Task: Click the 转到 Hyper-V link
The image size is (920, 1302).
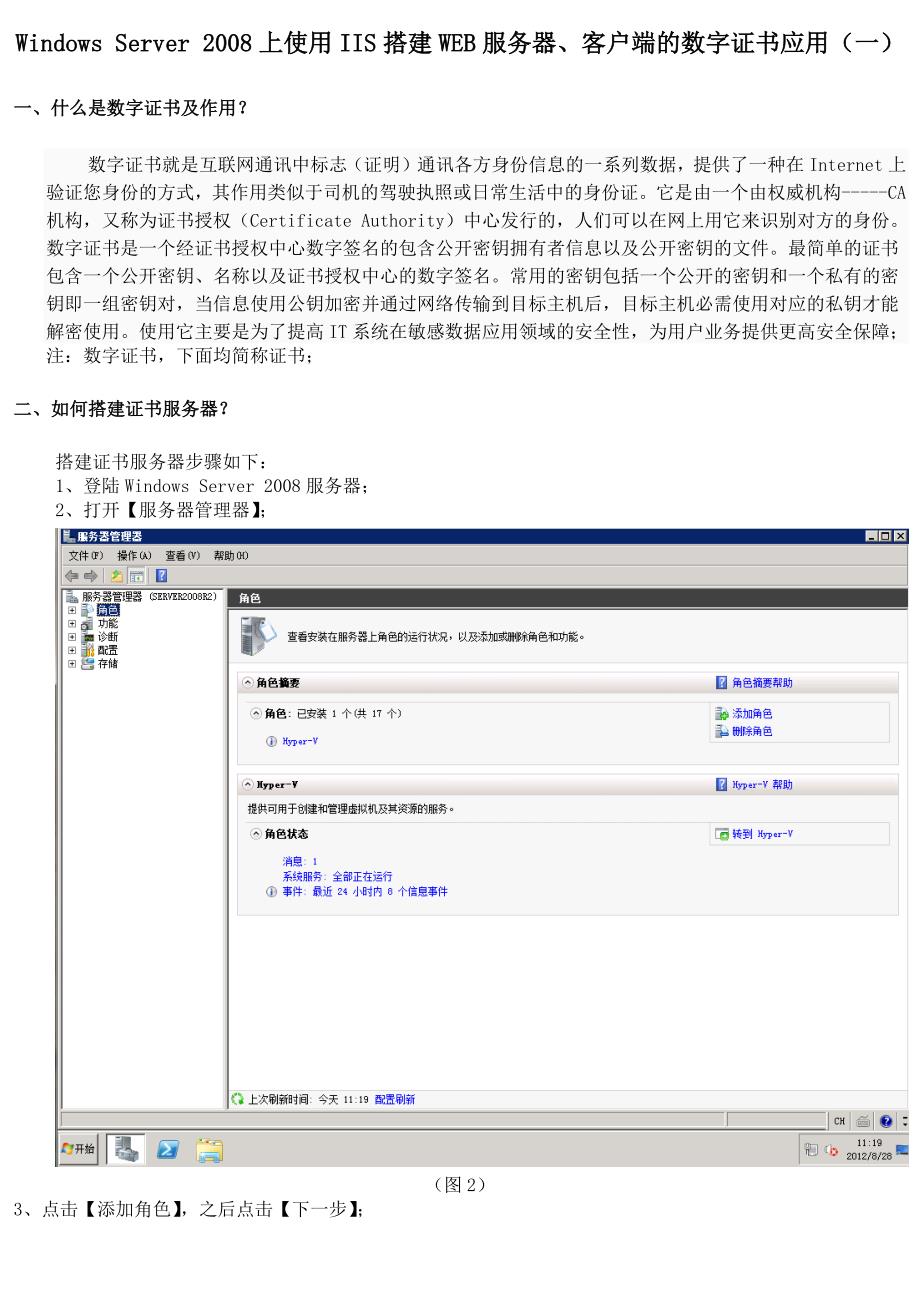Action: click(762, 834)
